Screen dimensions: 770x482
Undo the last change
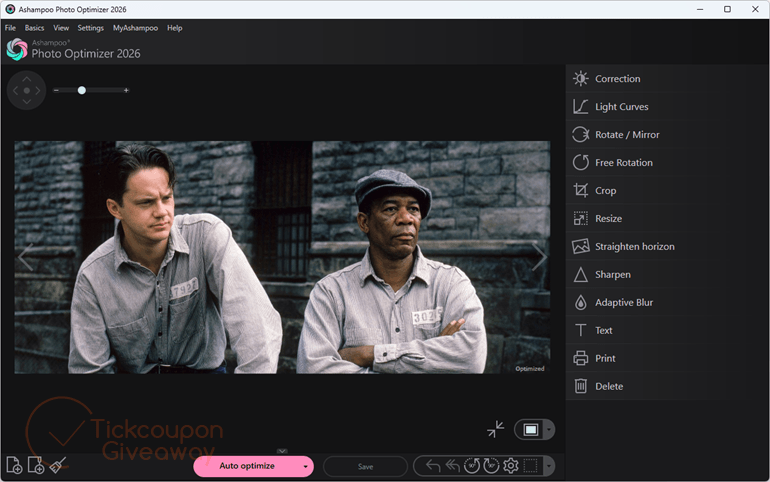pos(433,466)
